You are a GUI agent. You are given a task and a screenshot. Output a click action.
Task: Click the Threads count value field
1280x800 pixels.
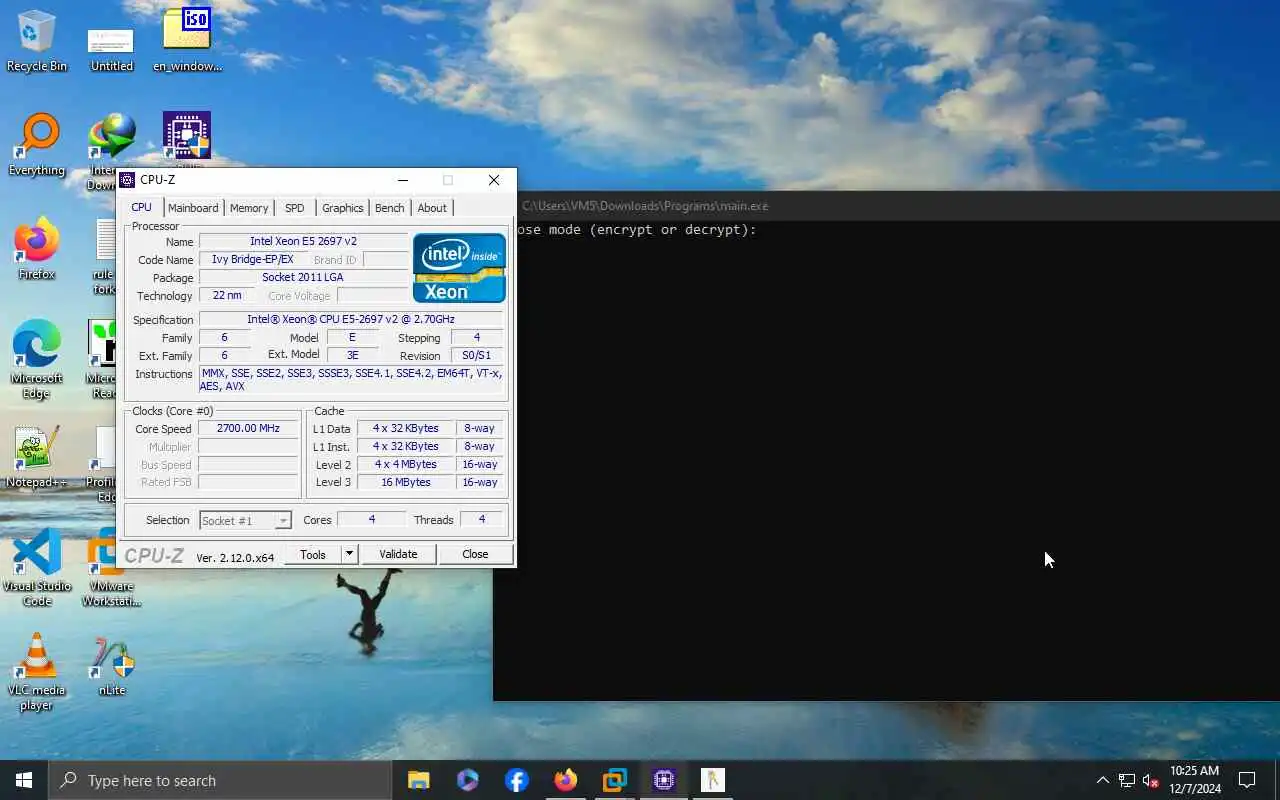click(x=481, y=519)
